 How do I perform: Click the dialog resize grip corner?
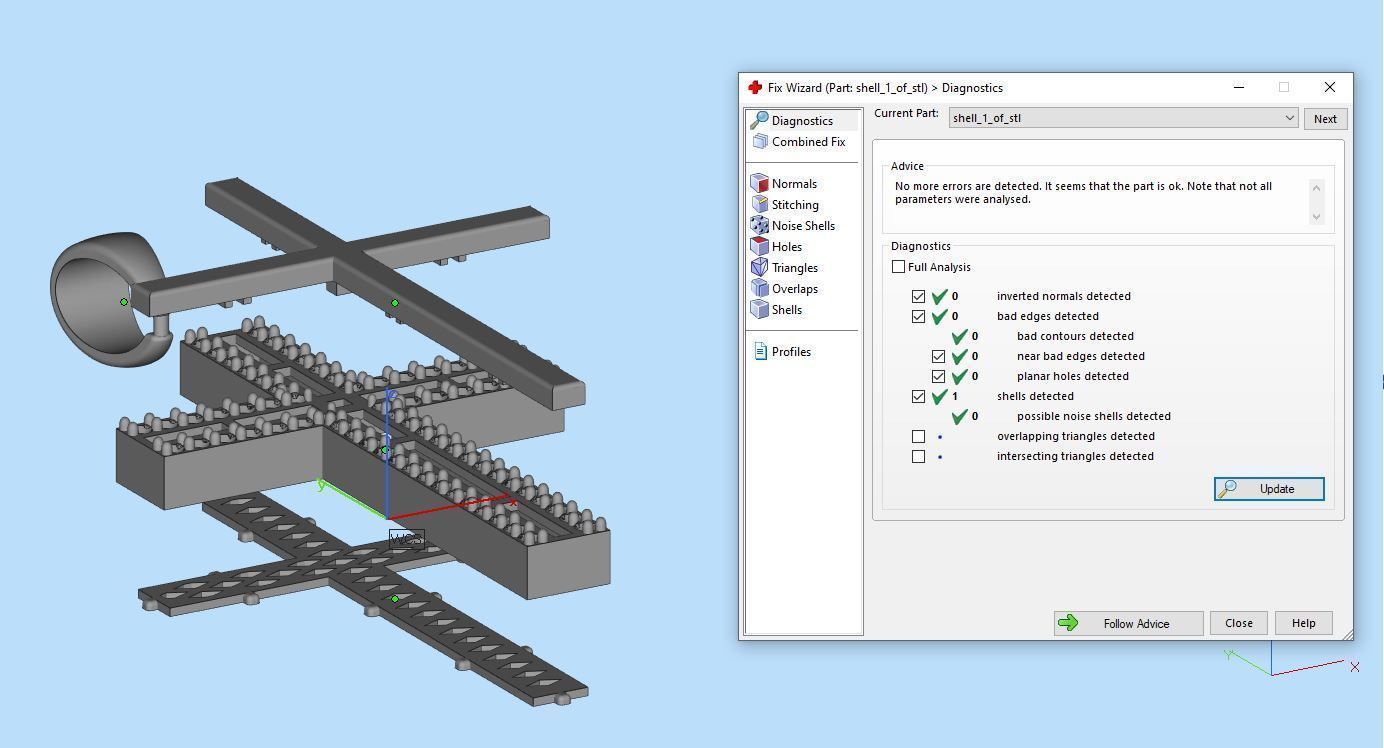(x=1346, y=633)
